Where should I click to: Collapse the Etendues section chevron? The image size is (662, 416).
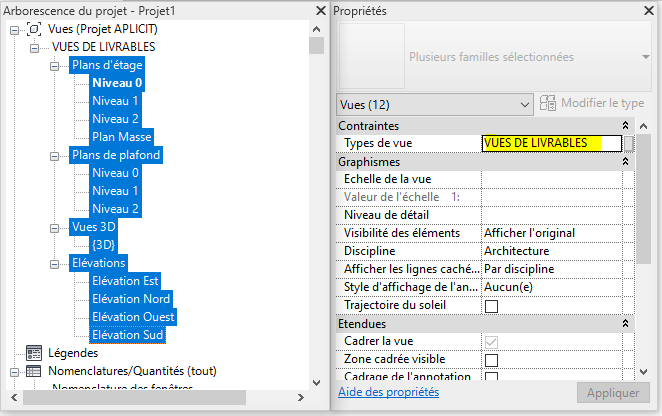pos(626,324)
